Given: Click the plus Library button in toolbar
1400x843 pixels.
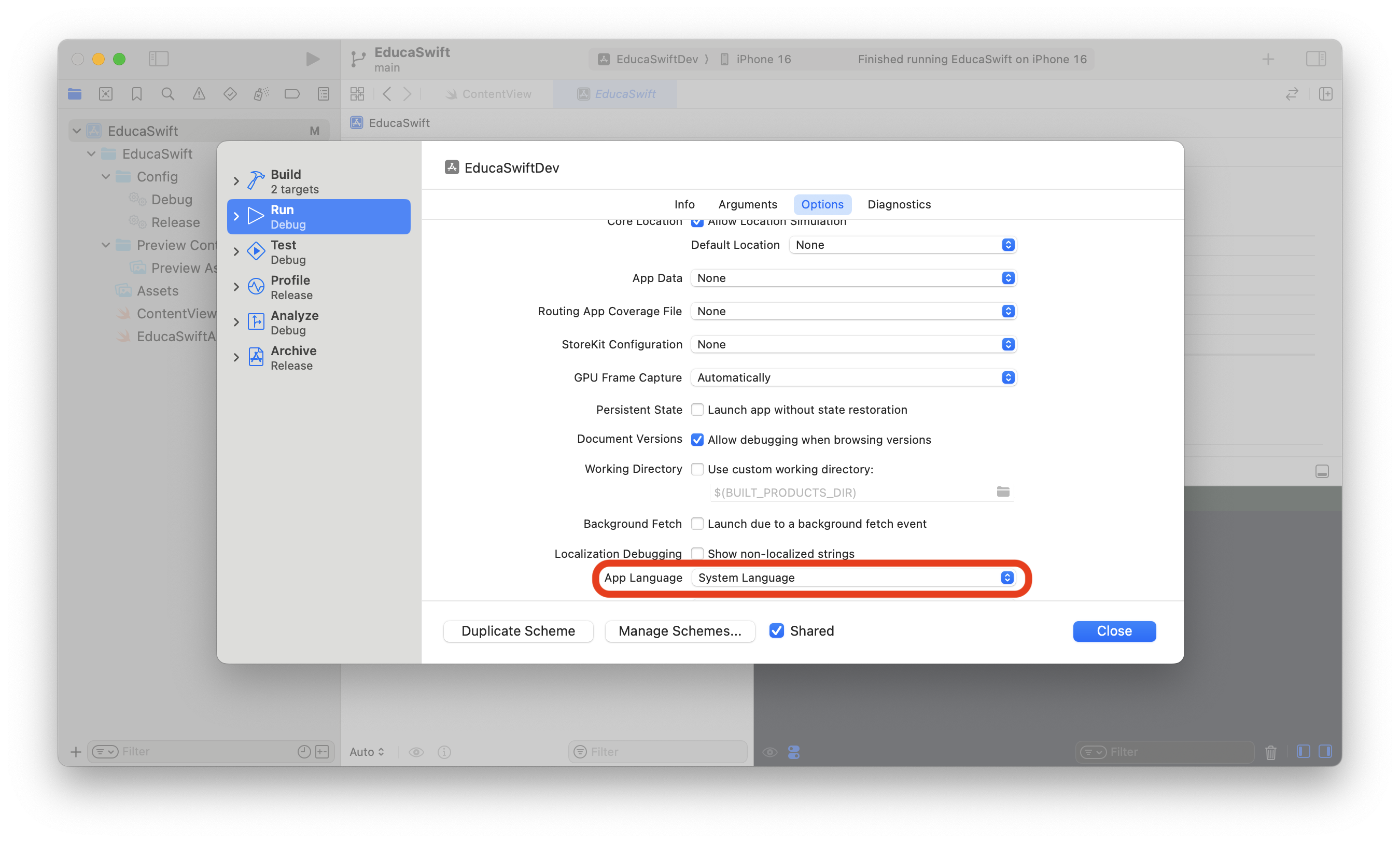Looking at the screenshot, I should [x=1268, y=59].
